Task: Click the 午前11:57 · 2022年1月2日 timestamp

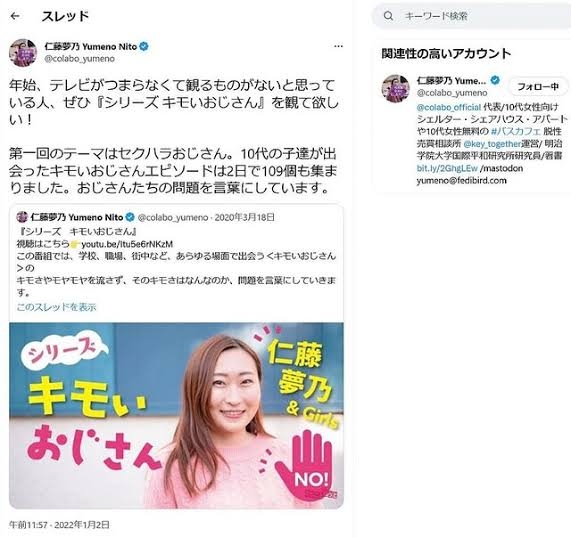Action: (x=59, y=525)
